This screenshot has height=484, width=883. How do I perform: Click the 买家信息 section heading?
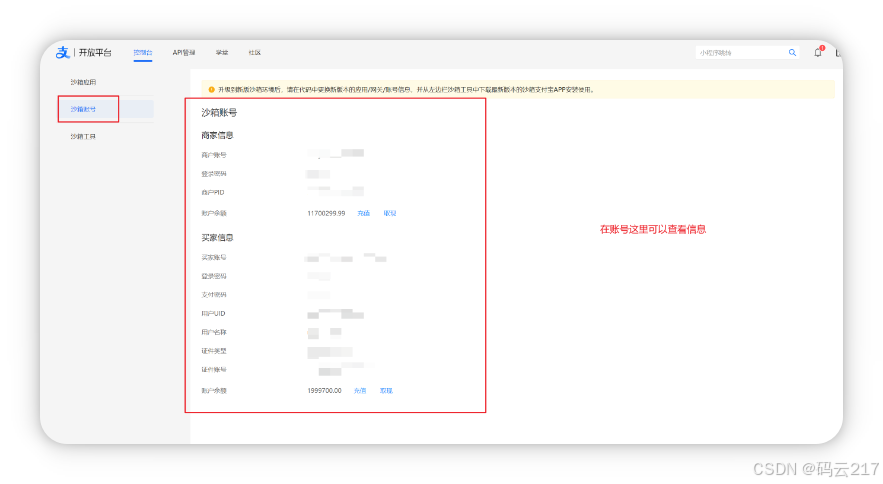(x=217, y=238)
